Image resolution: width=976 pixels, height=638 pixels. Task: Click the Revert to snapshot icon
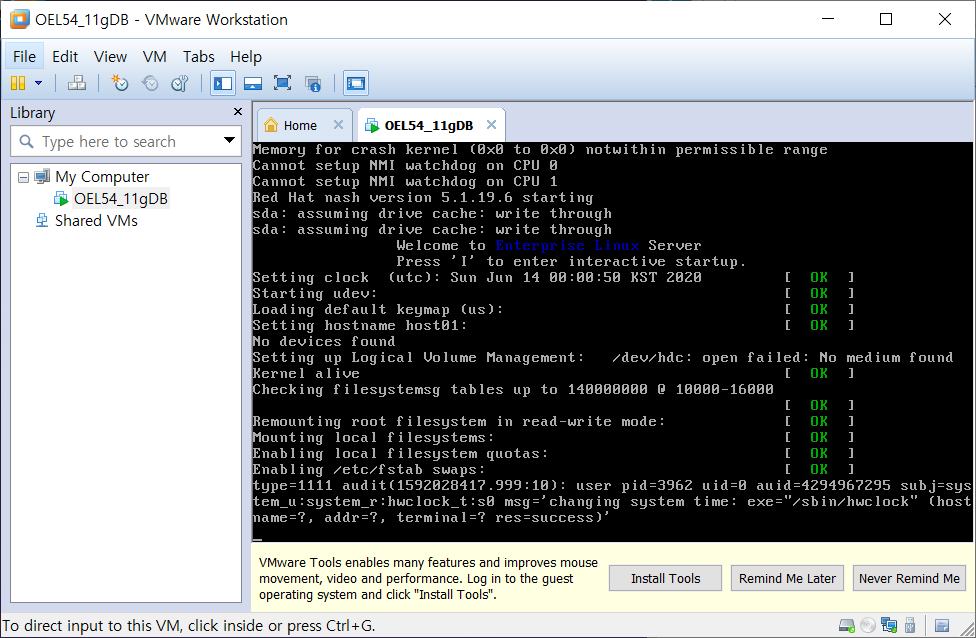(x=150, y=83)
